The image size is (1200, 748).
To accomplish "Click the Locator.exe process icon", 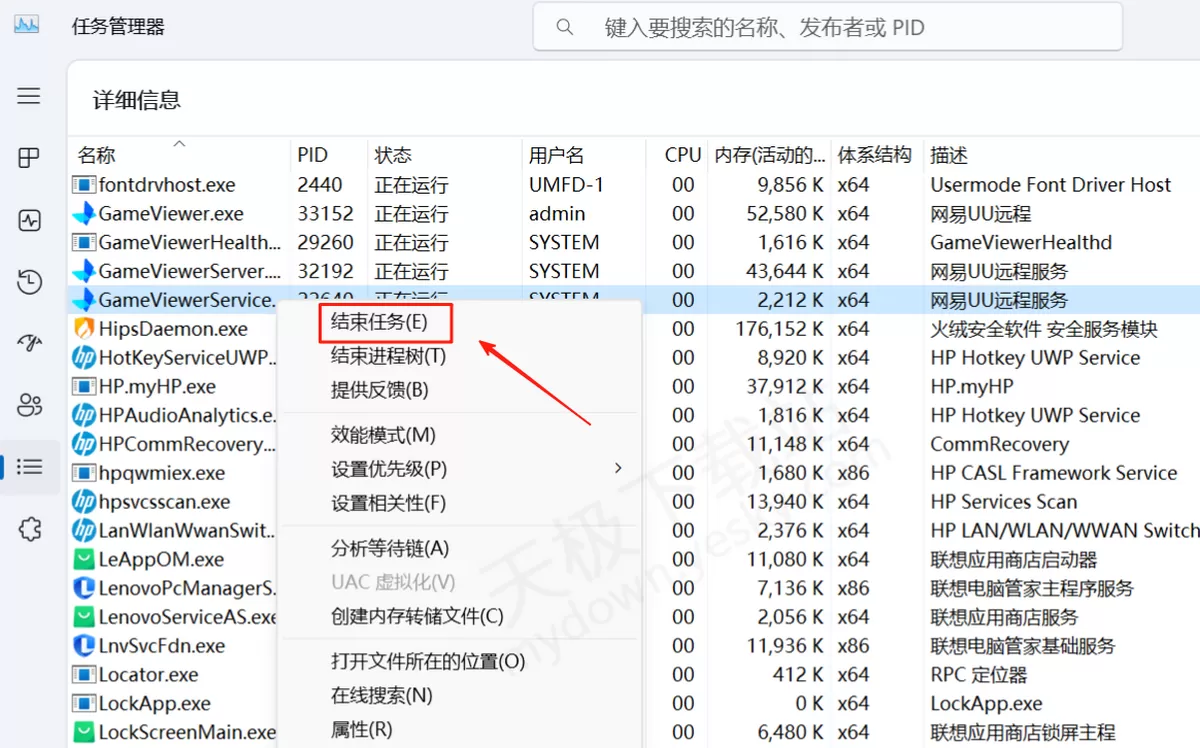I will [x=84, y=675].
